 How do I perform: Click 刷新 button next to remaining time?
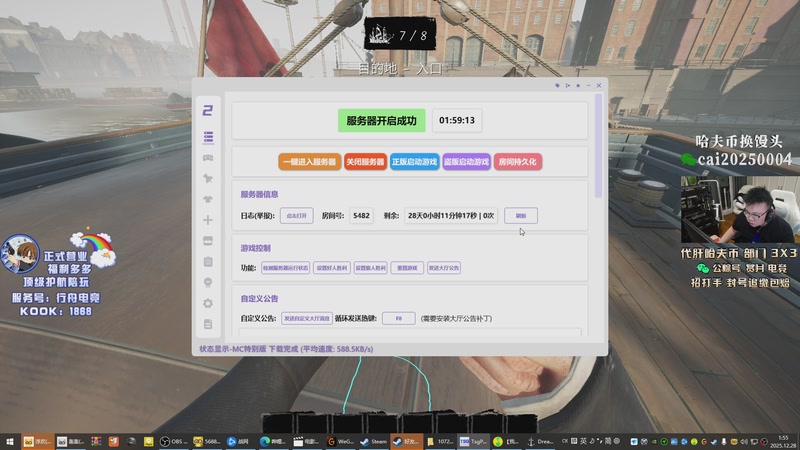pos(521,216)
